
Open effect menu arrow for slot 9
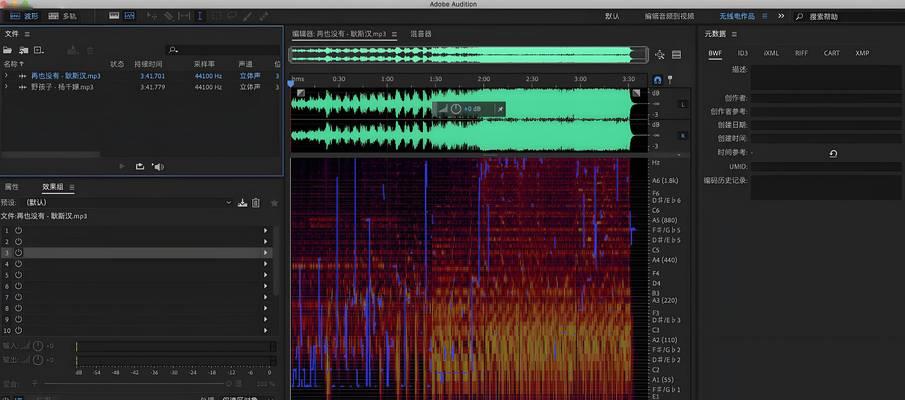pyautogui.click(x=265, y=320)
